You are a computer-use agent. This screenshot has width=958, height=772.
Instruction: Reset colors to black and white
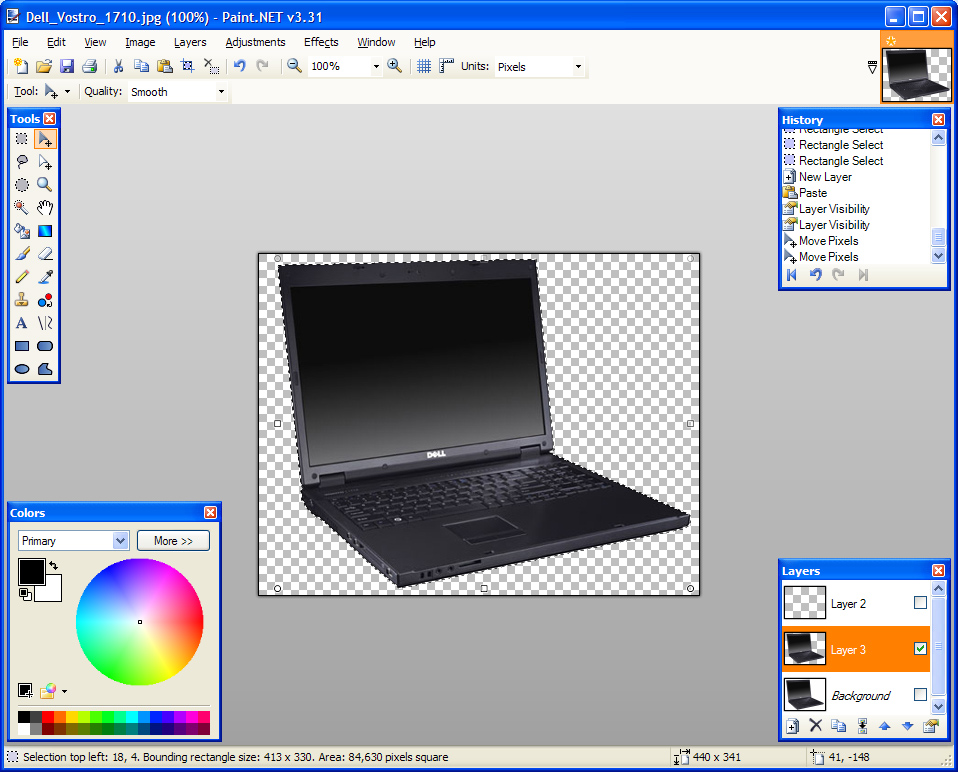25,594
